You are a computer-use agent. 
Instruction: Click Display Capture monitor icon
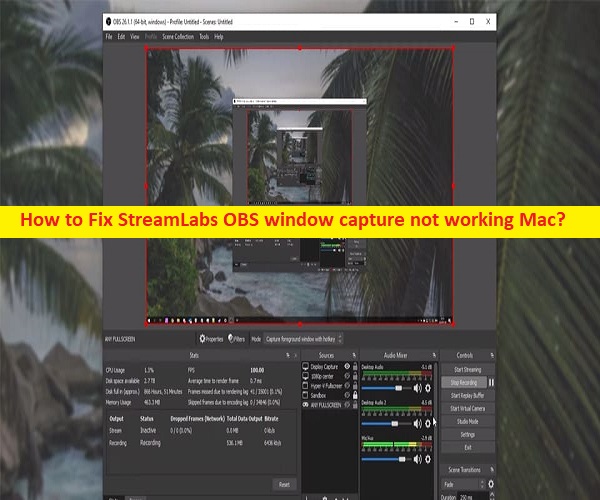click(x=305, y=366)
